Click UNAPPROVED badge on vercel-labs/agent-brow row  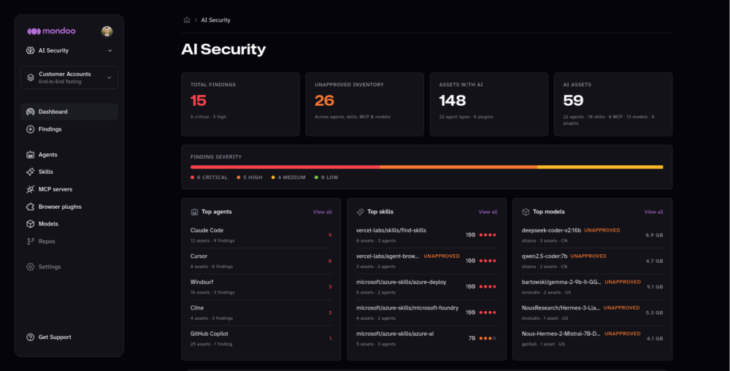pyautogui.click(x=441, y=256)
